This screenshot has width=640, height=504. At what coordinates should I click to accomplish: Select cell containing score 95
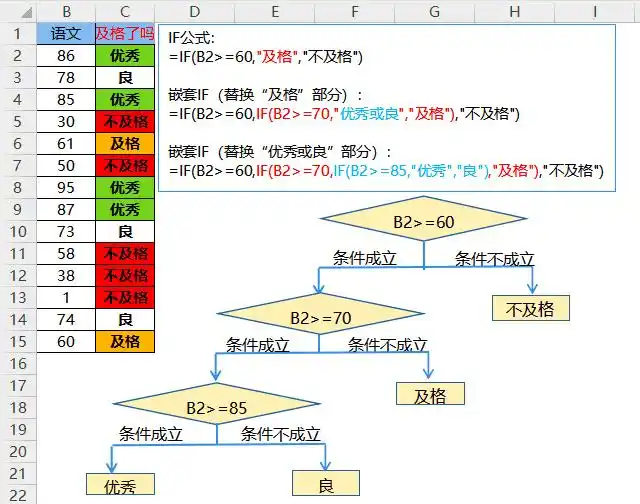66,188
